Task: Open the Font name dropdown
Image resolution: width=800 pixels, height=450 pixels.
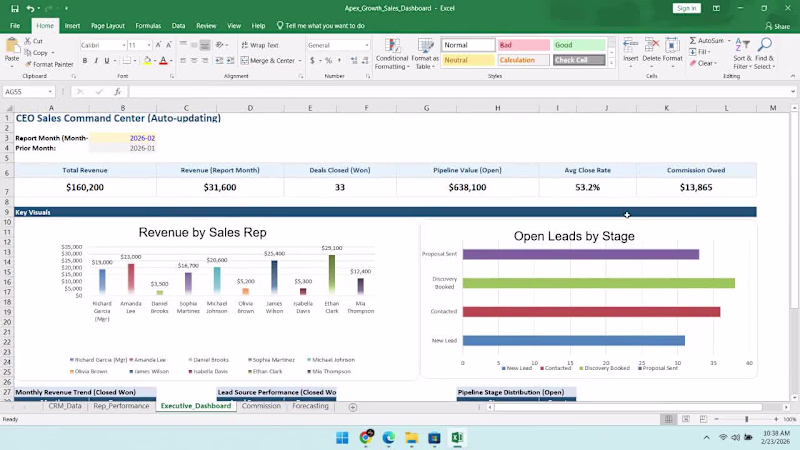Action: [123, 45]
